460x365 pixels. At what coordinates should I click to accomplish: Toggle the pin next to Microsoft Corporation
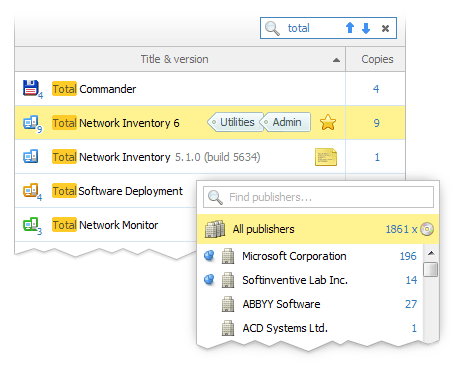coord(209,256)
